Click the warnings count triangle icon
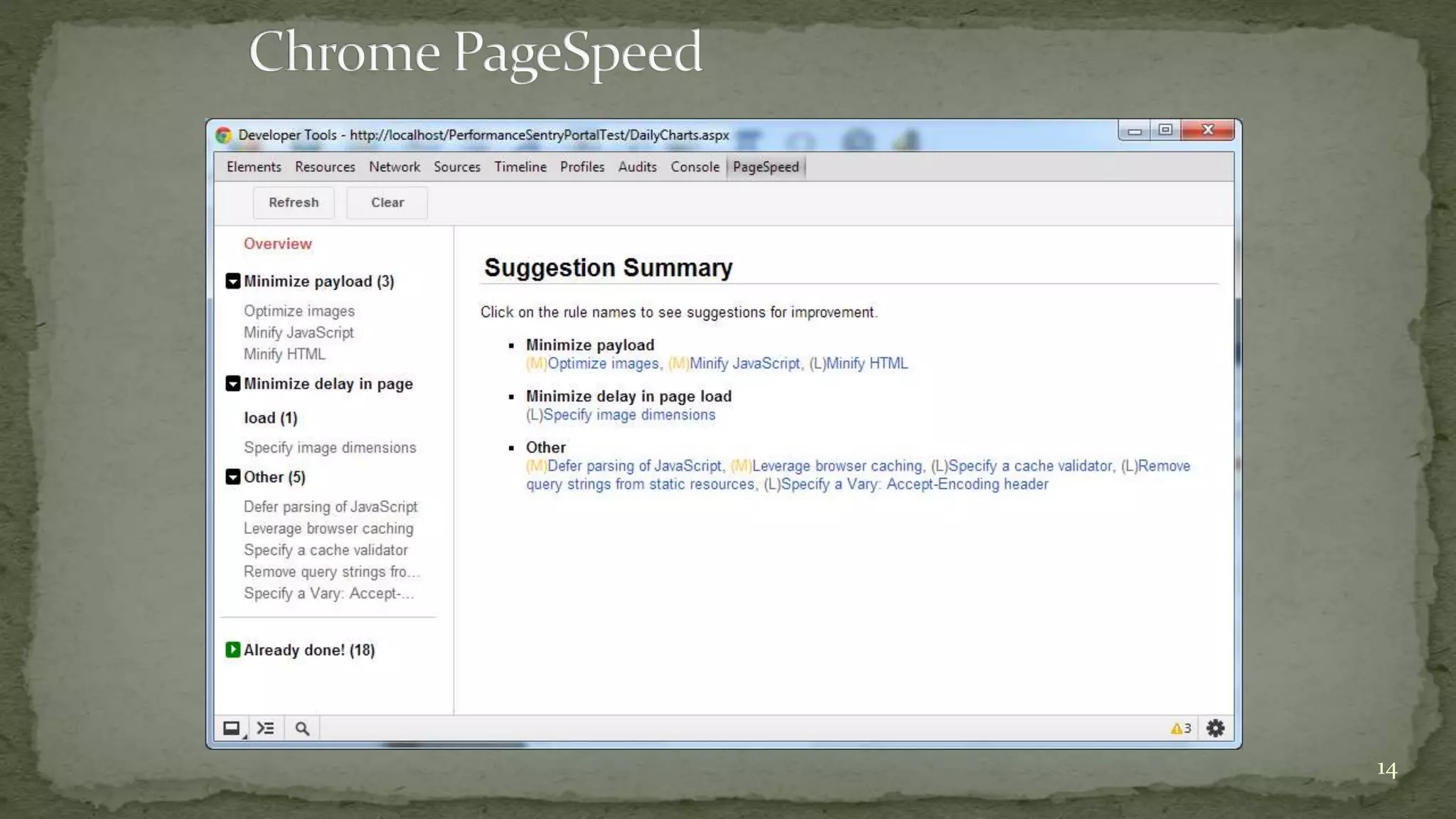 coord(1177,728)
